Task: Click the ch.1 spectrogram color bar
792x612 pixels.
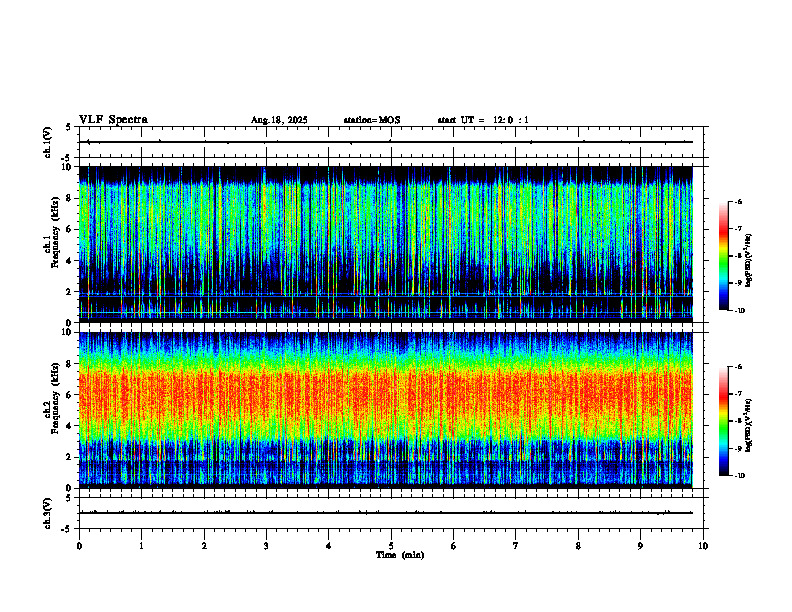Action: click(724, 256)
